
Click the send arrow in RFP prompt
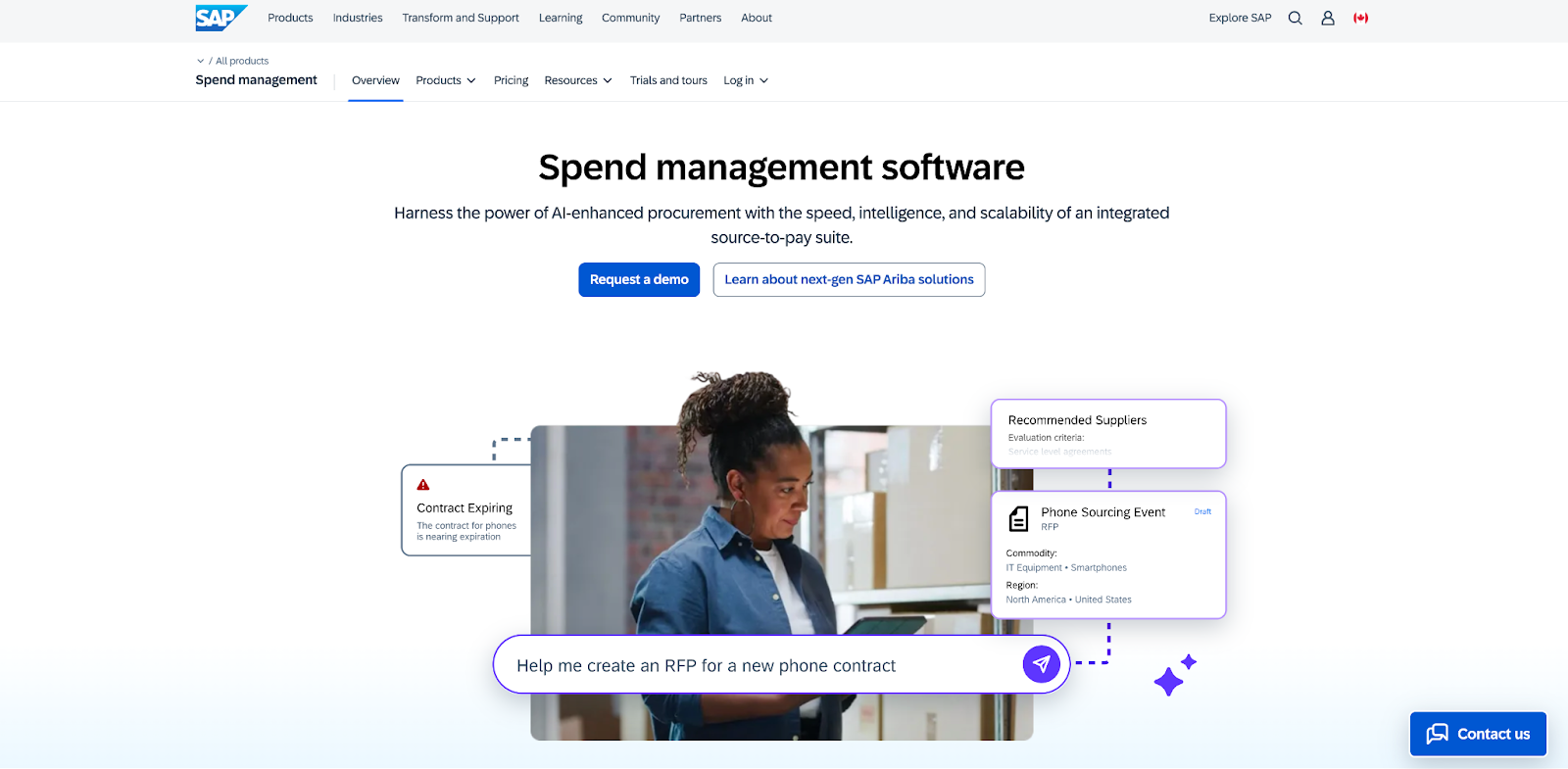pyautogui.click(x=1041, y=664)
